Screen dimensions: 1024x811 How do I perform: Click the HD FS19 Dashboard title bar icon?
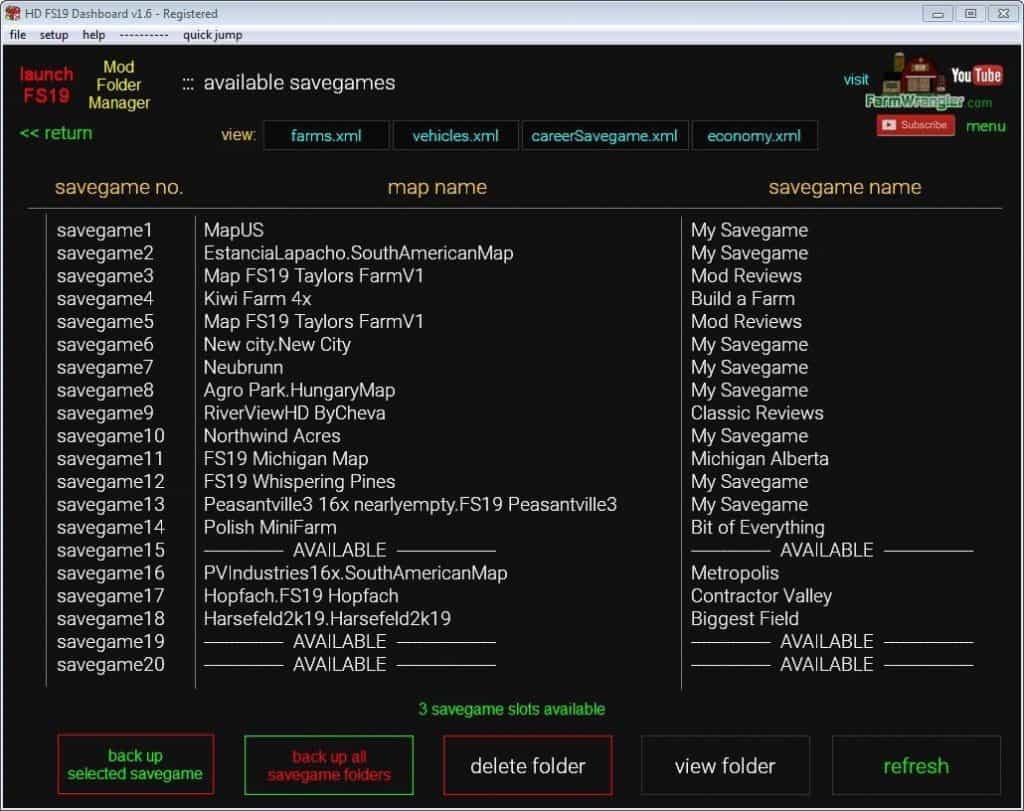pos(11,13)
